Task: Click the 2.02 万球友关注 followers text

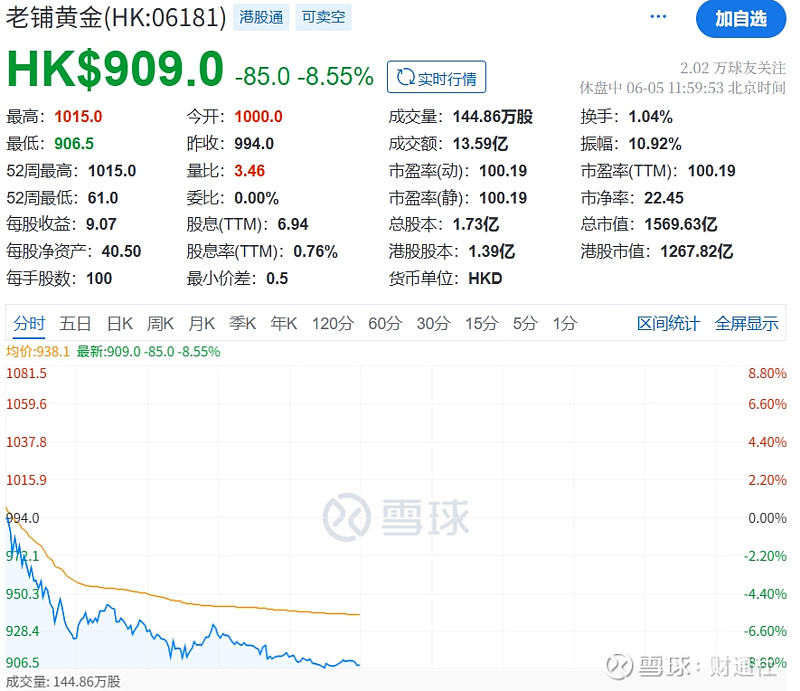Action: point(733,67)
